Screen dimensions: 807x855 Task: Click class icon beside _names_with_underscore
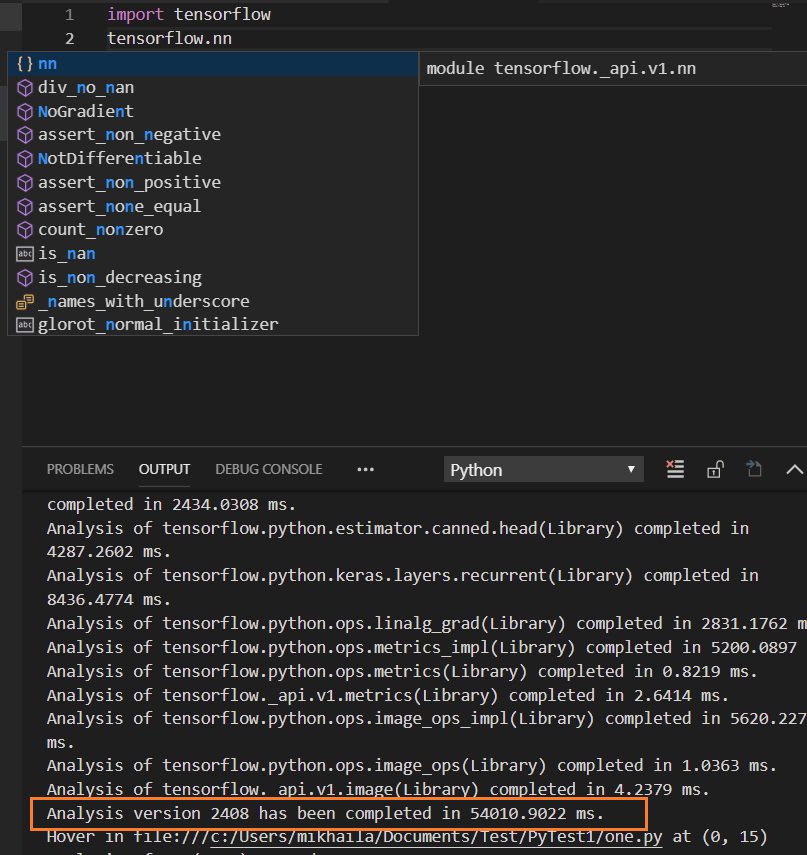pos(25,302)
